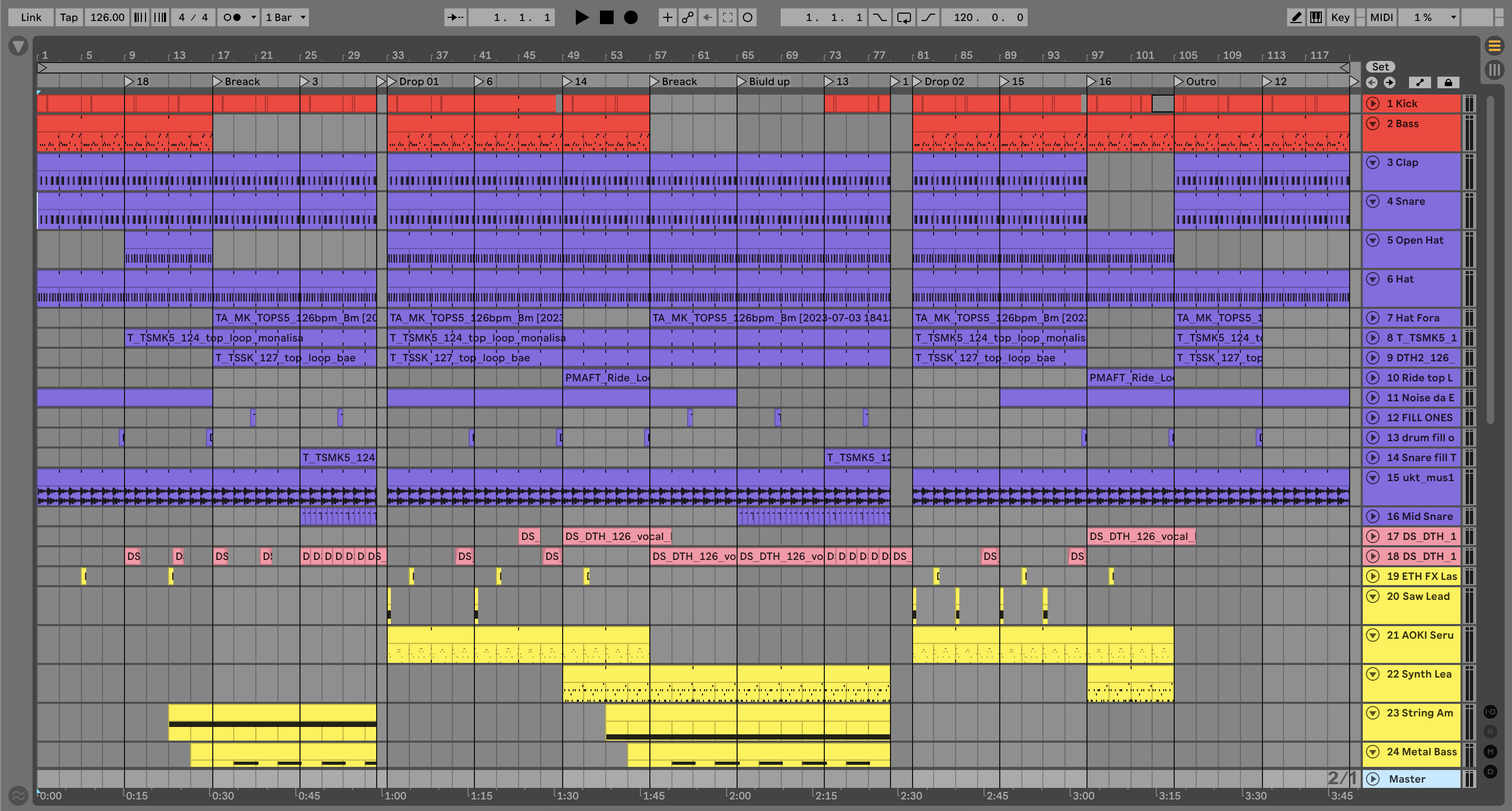This screenshot has height=811, width=1512.
Task: Click the Automation Arm button
Action: pyautogui.click(x=687, y=17)
